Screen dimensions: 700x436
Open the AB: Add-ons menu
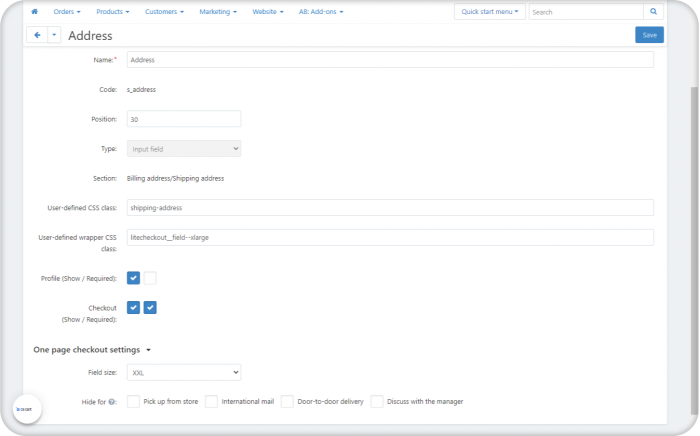coord(321,12)
